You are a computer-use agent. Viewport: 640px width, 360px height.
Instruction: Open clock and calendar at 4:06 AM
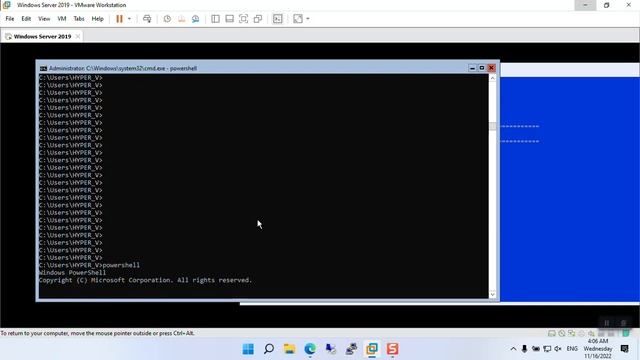(x=598, y=349)
